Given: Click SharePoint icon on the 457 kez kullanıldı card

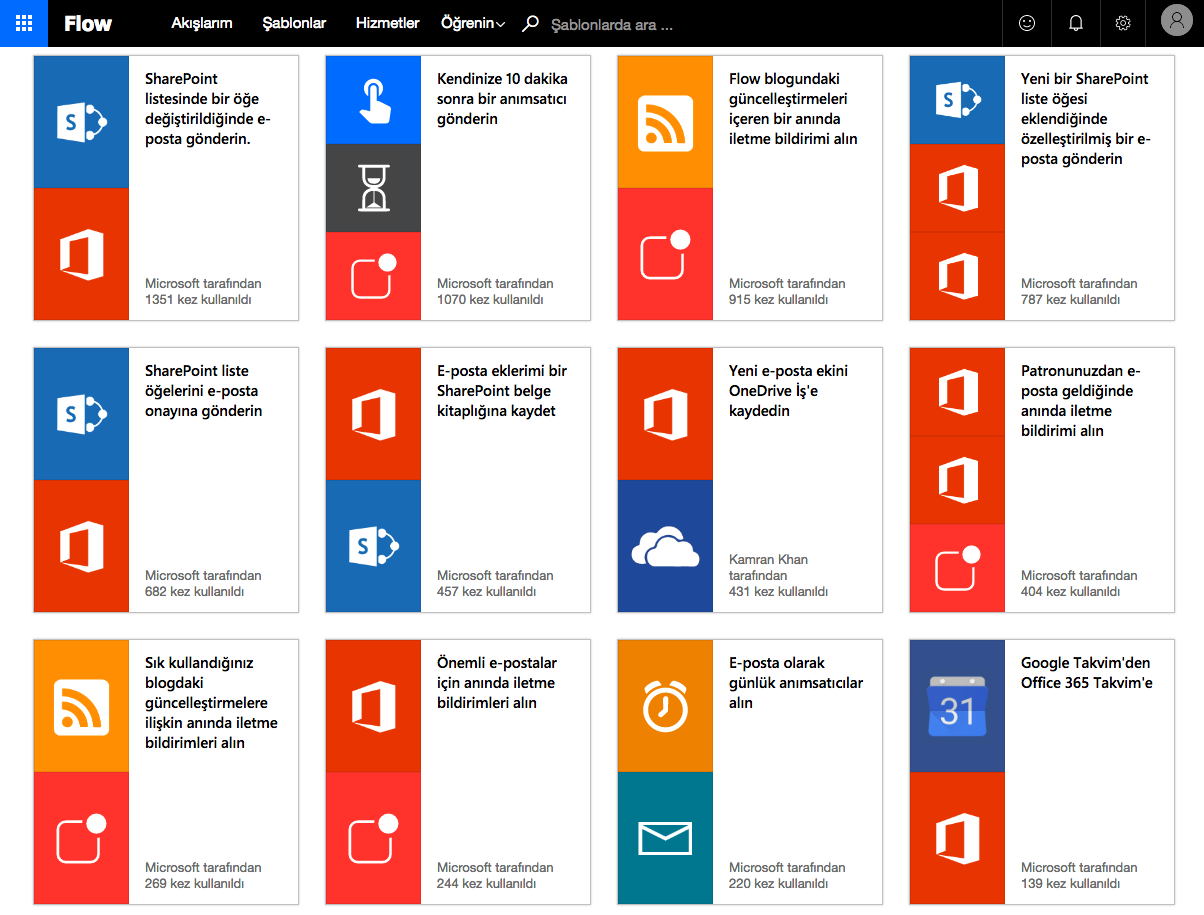Looking at the screenshot, I should [373, 546].
